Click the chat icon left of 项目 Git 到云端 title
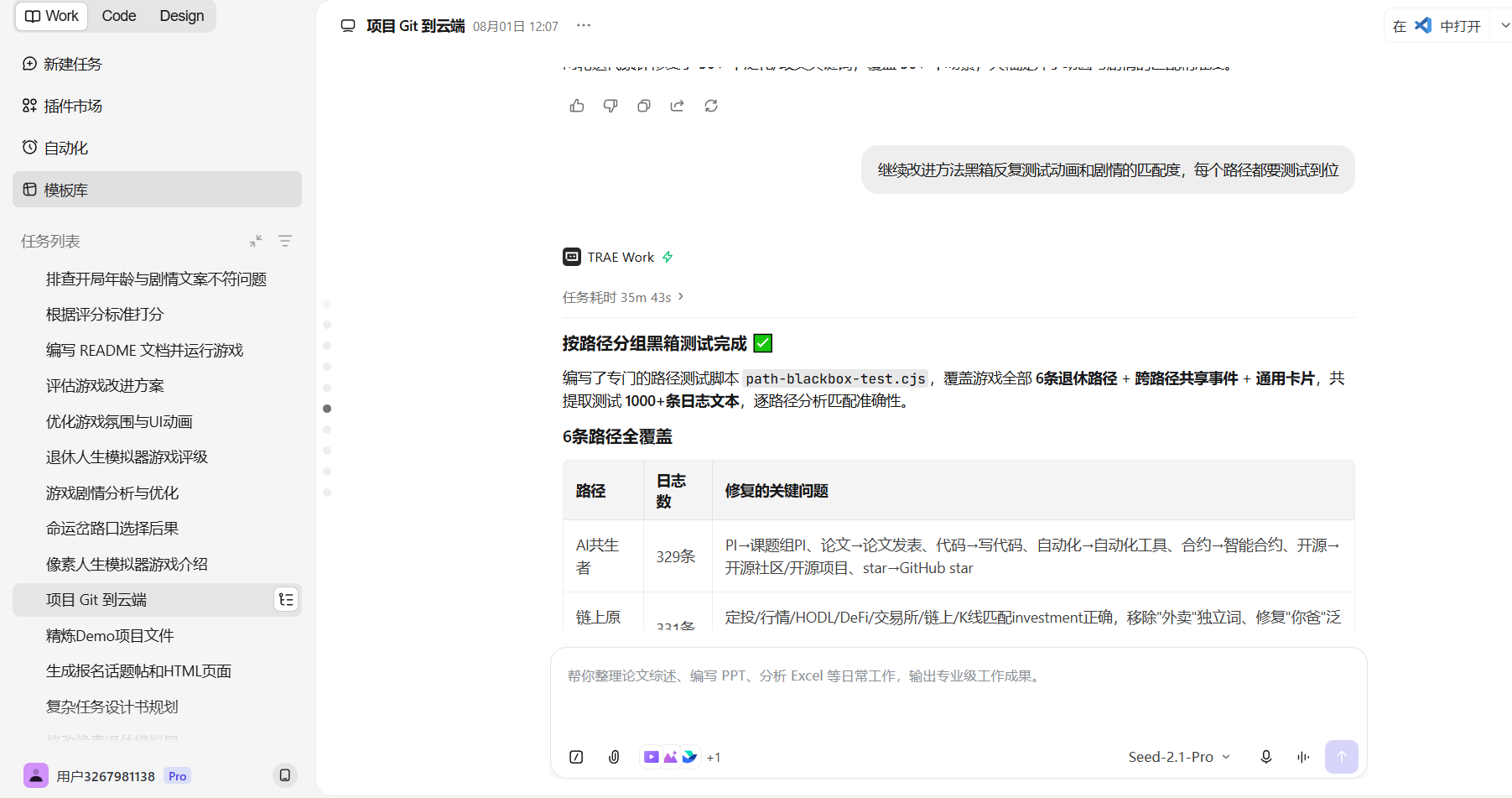 348,26
